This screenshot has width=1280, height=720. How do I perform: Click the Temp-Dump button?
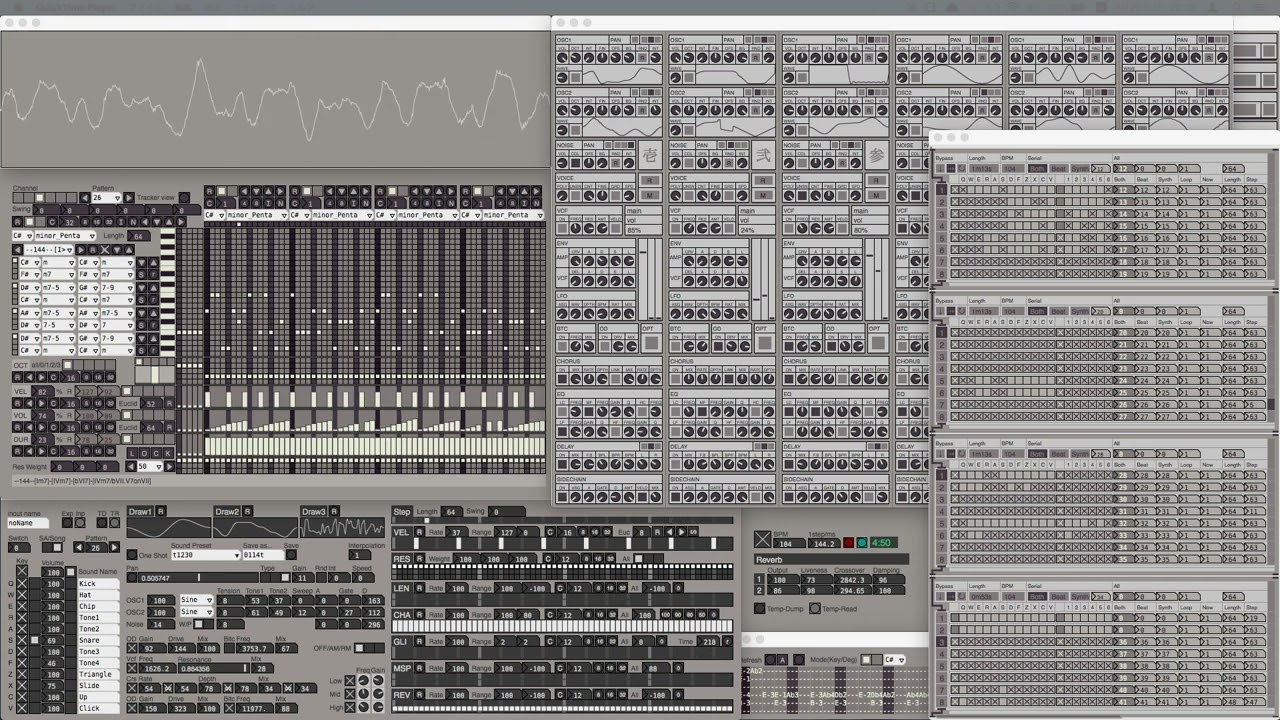761,608
